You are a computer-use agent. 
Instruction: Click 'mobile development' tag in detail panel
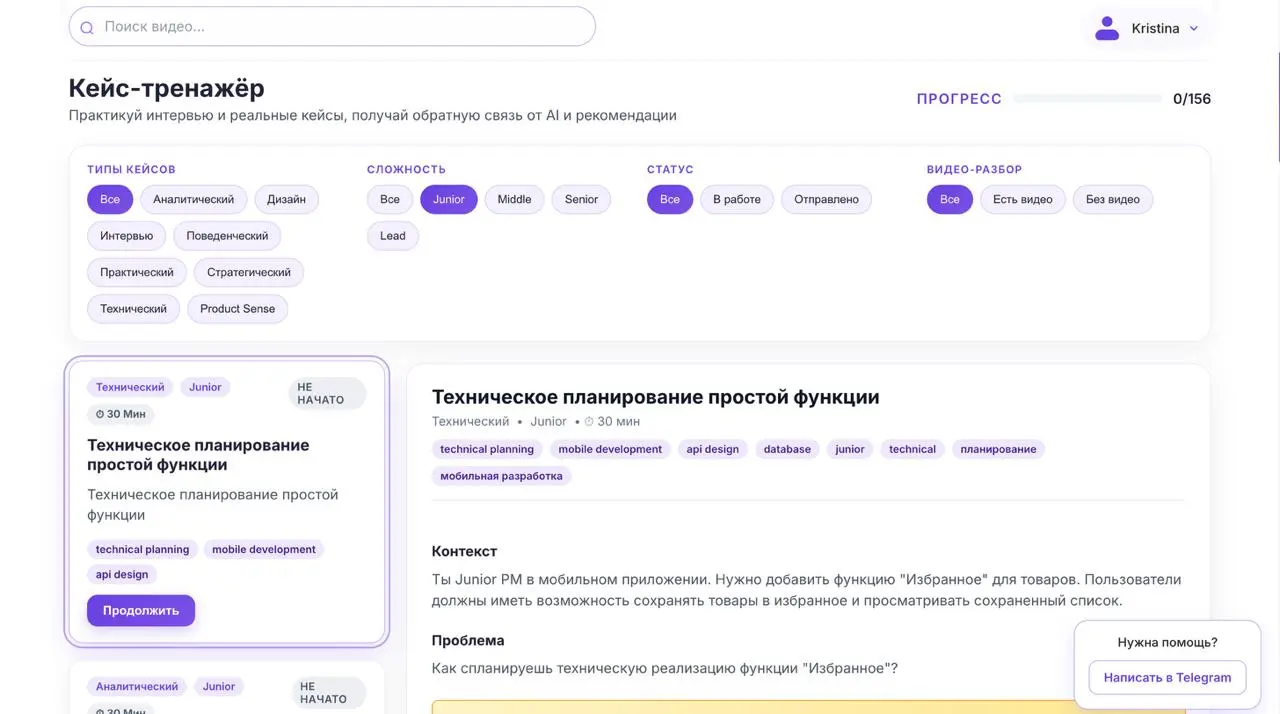[x=610, y=449]
